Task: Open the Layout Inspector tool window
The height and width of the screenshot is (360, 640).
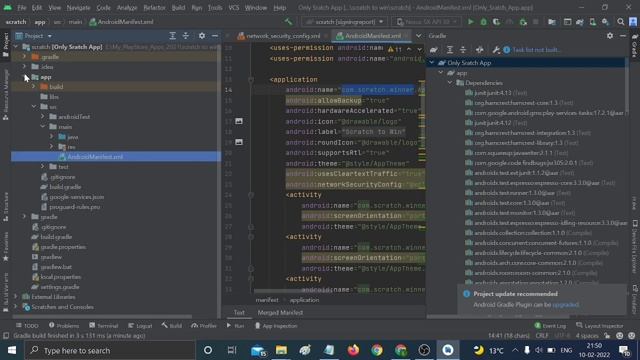Action: click(x=600, y=326)
